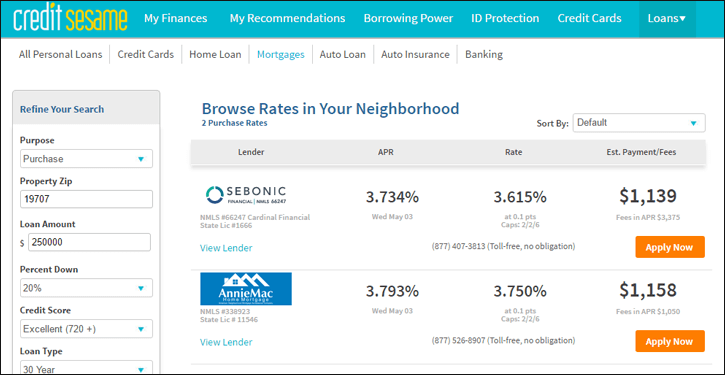Open the Credit Score dropdown showing Excellent
The image size is (725, 375).
86,329
